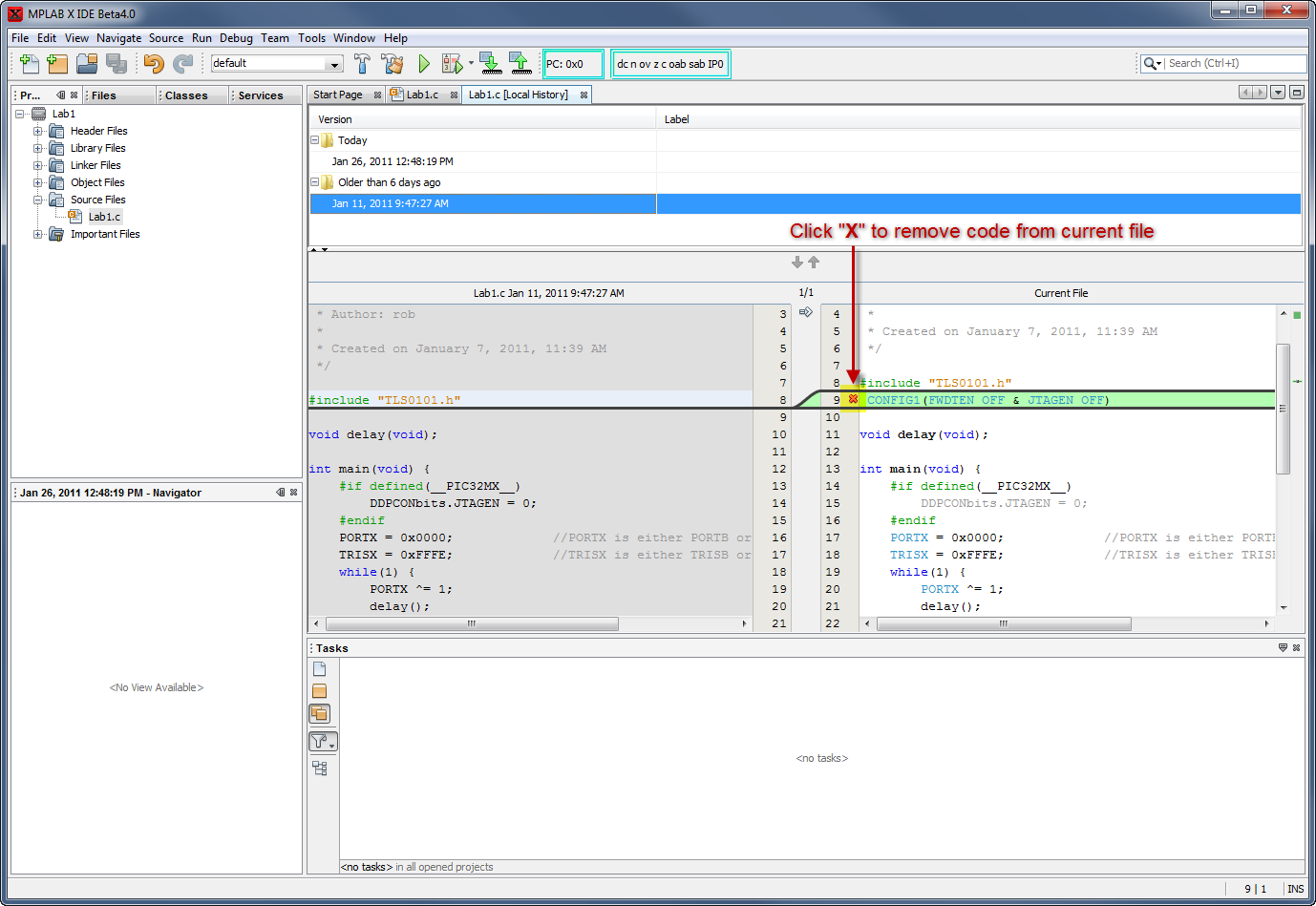1316x906 pixels.
Task: Toggle Tasks filter funnel button
Action: pyautogui.click(x=322, y=742)
